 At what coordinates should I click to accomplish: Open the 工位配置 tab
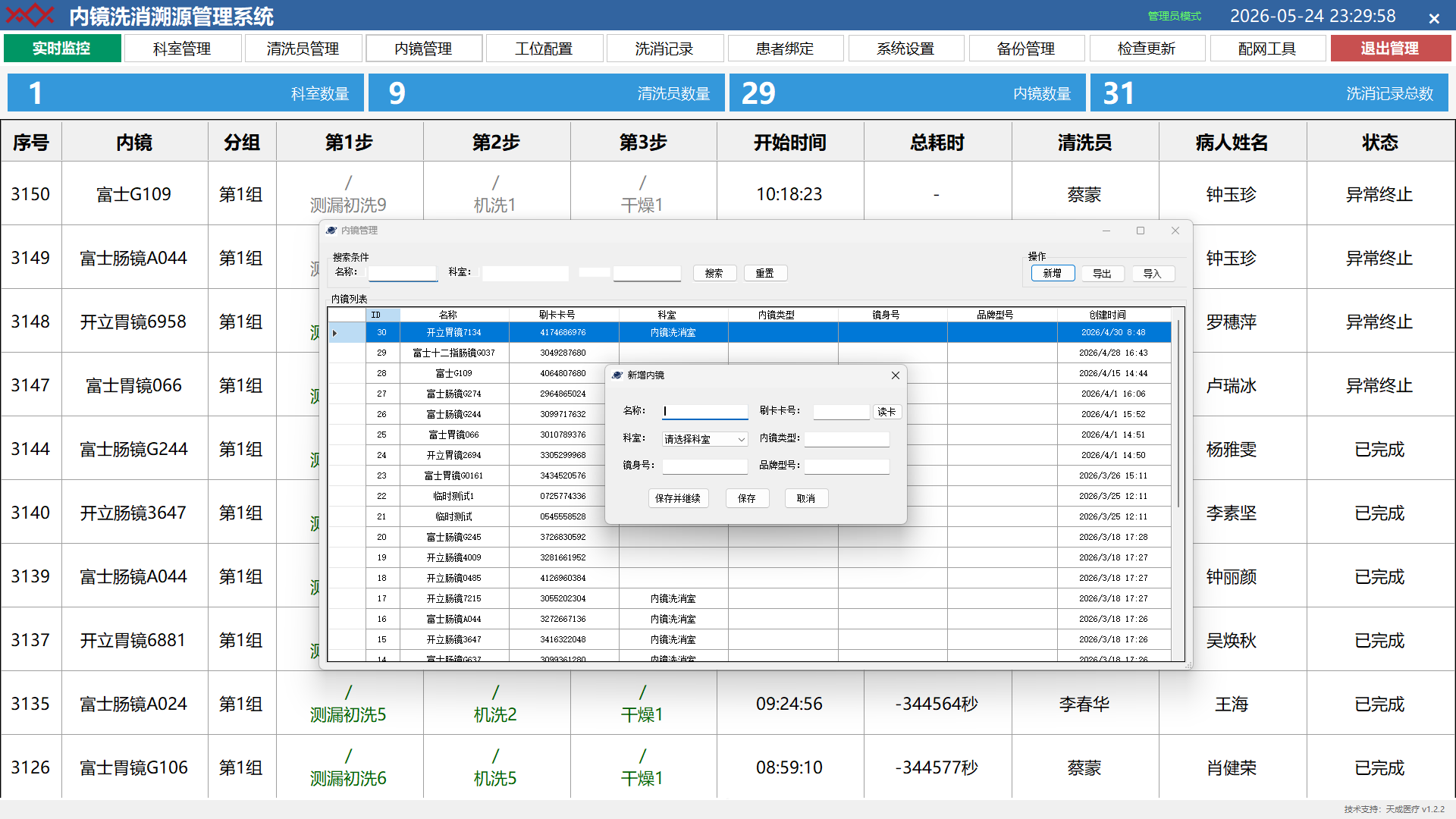click(x=544, y=49)
